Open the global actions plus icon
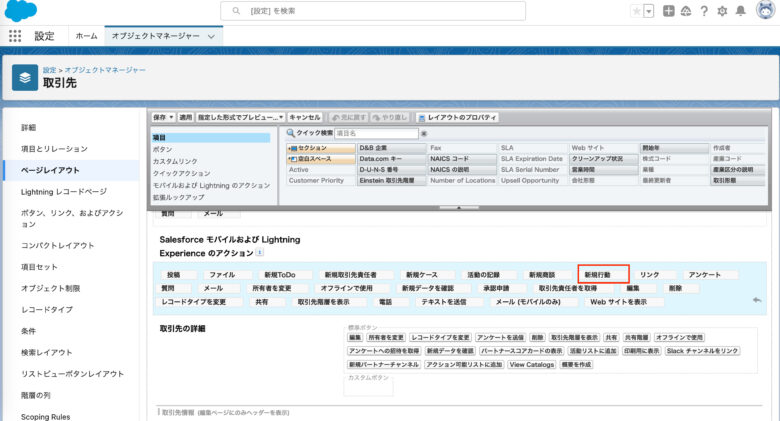The width and height of the screenshot is (780, 421). 669,11
